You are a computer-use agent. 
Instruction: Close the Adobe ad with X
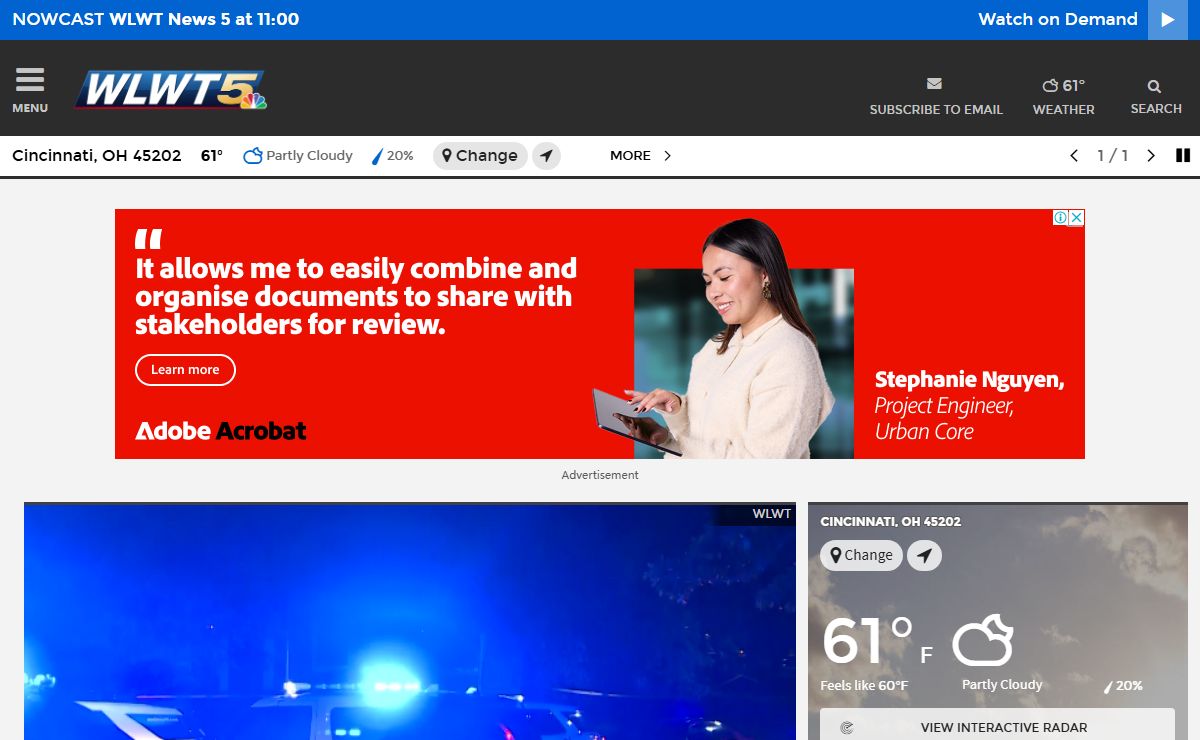(x=1077, y=217)
